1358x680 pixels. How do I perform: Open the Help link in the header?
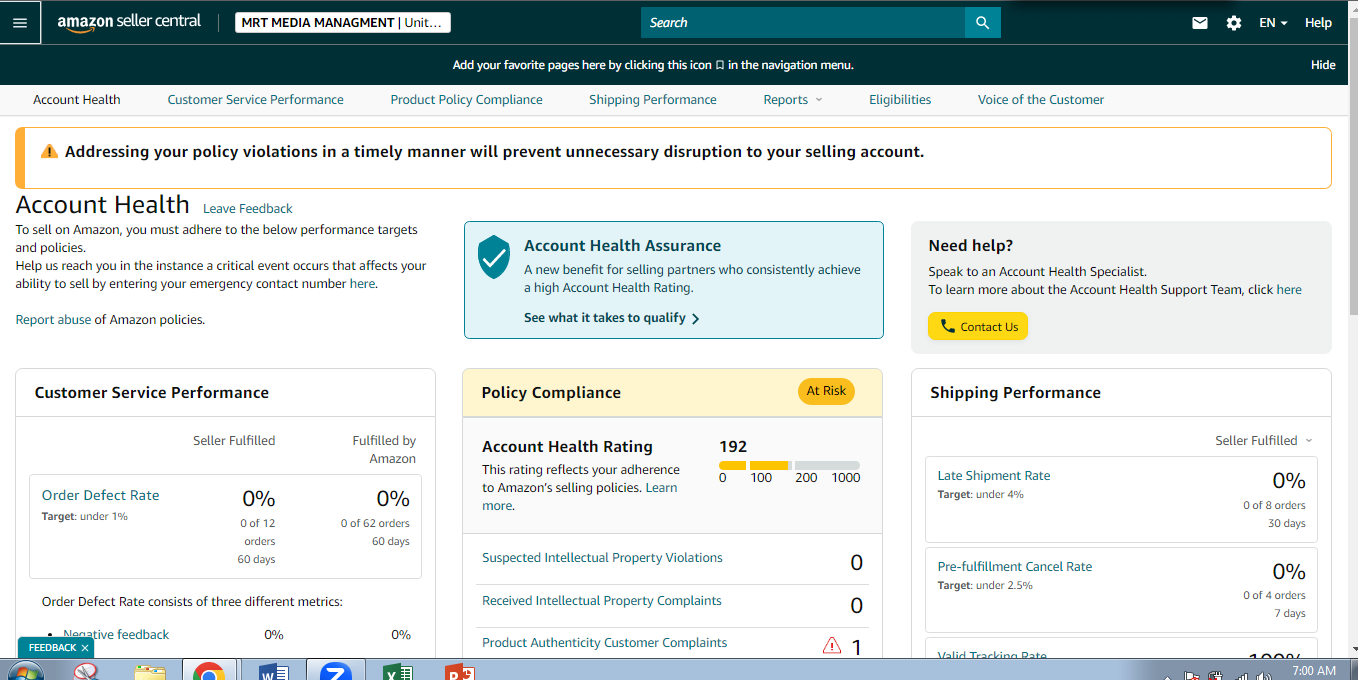1318,22
